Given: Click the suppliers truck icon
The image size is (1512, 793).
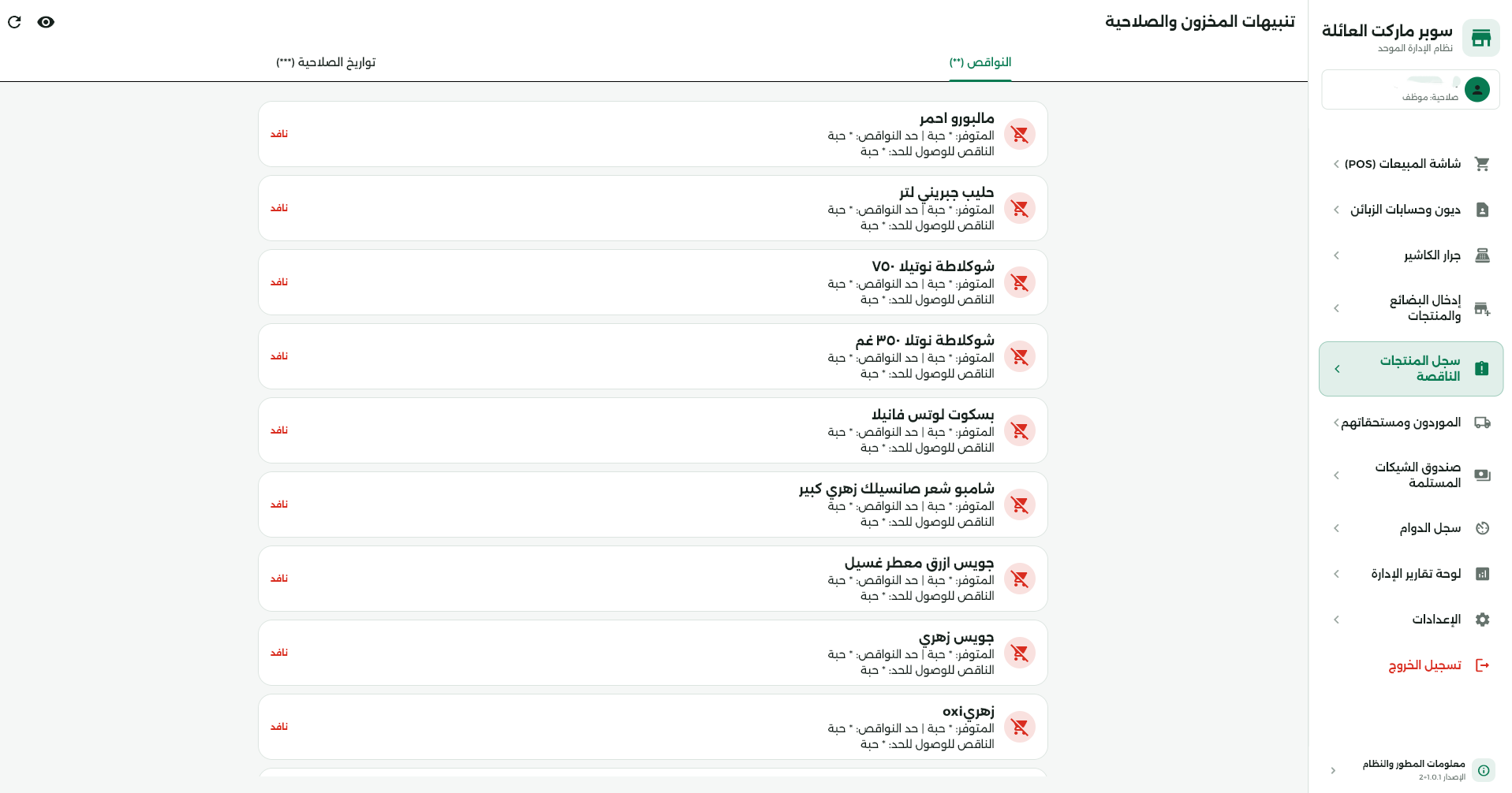Looking at the screenshot, I should pyautogui.click(x=1482, y=423).
